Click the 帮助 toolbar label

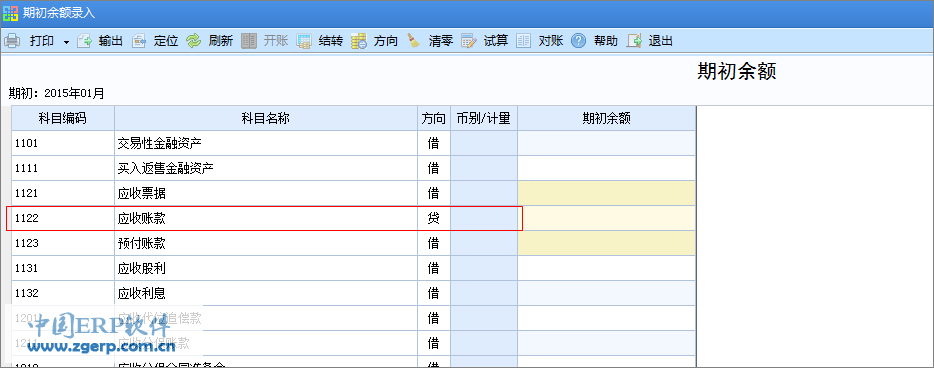(606, 41)
